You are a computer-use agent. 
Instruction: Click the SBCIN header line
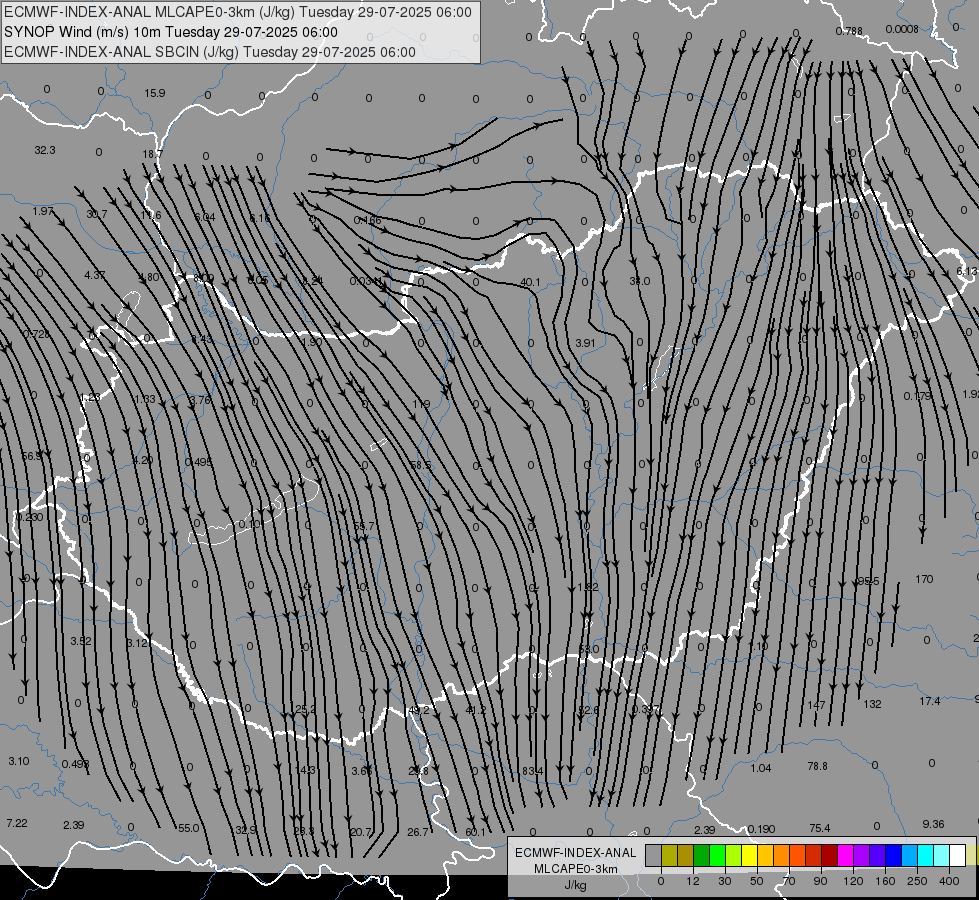pyautogui.click(x=210, y=52)
